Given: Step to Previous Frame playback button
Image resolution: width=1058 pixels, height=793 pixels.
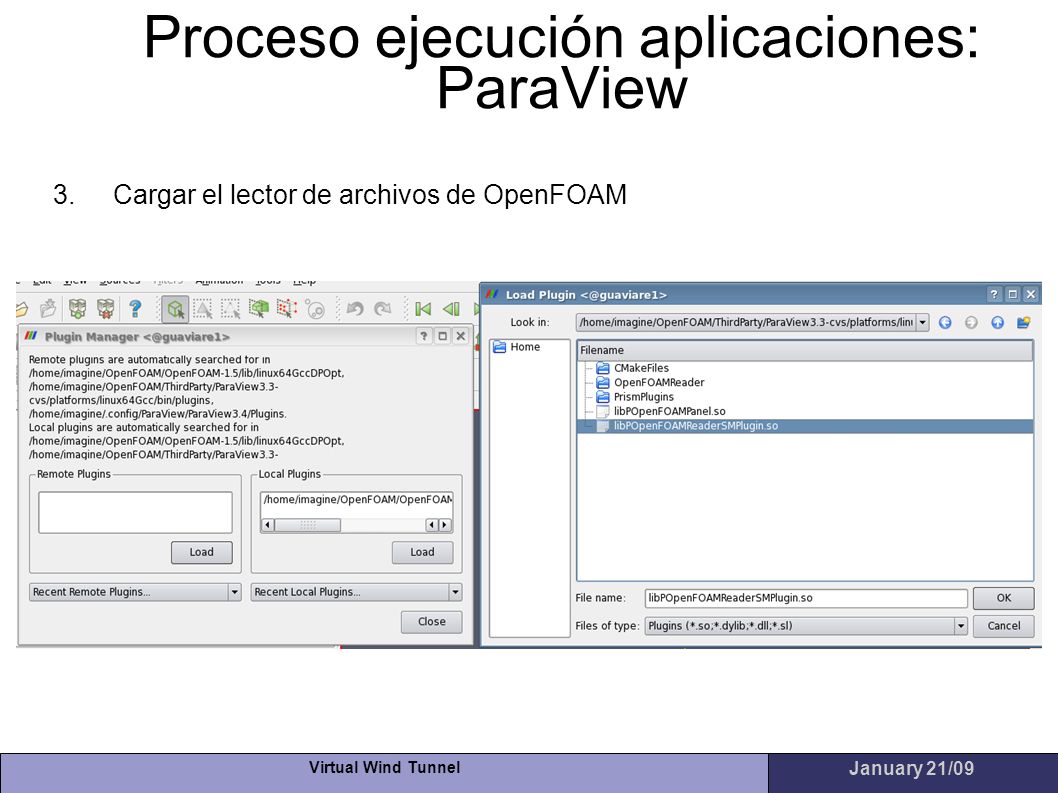Looking at the screenshot, I should pyautogui.click(x=451, y=309).
